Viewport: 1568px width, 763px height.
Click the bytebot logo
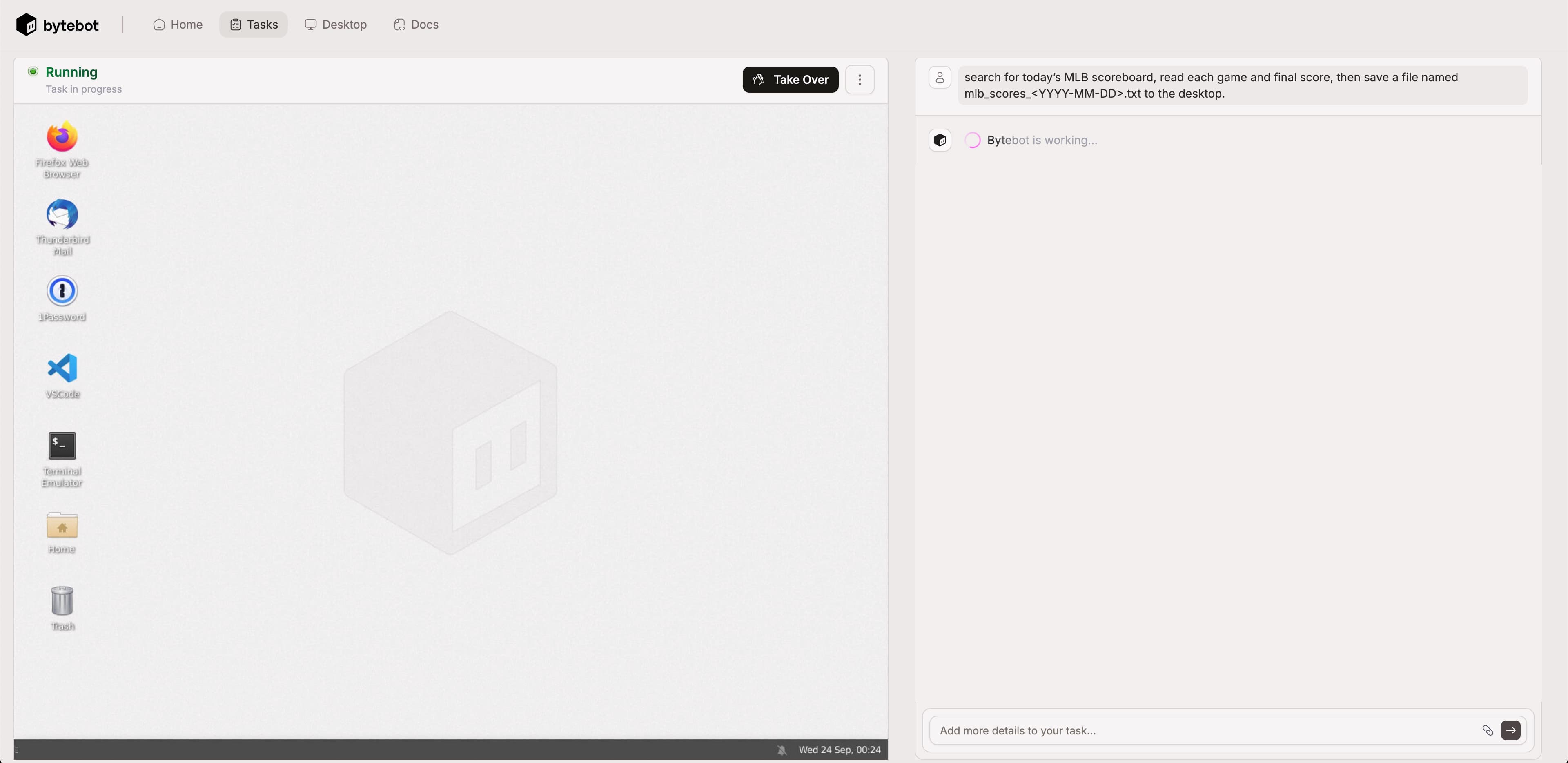point(58,25)
